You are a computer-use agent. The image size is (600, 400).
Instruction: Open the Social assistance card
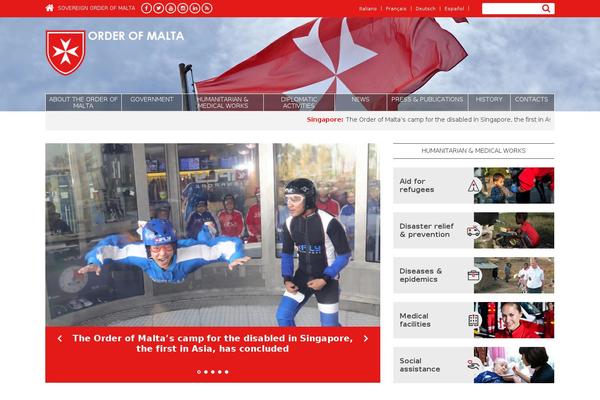click(x=474, y=365)
